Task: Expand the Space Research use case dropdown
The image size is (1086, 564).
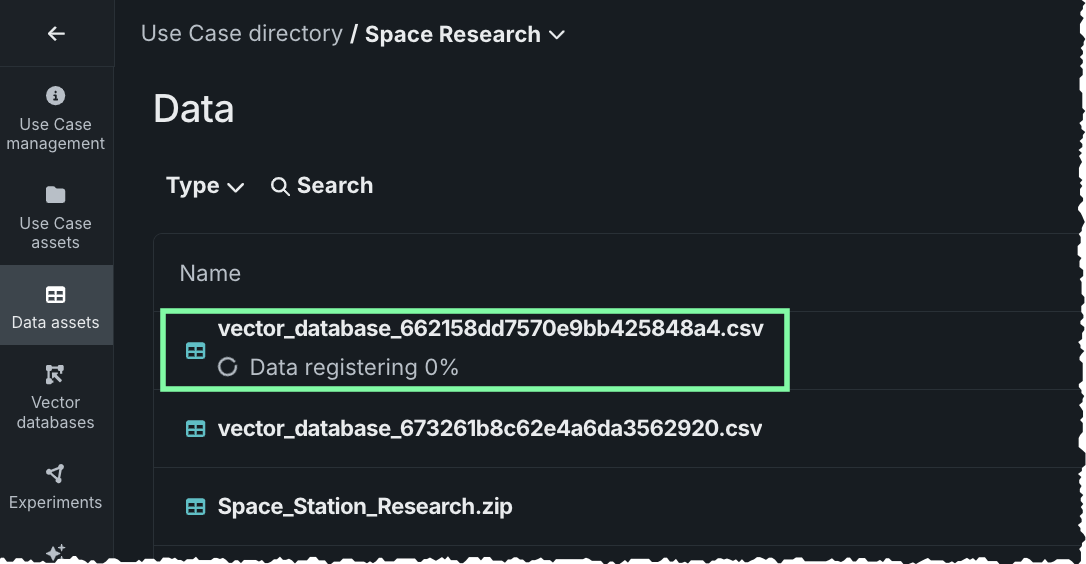Action: point(557,35)
